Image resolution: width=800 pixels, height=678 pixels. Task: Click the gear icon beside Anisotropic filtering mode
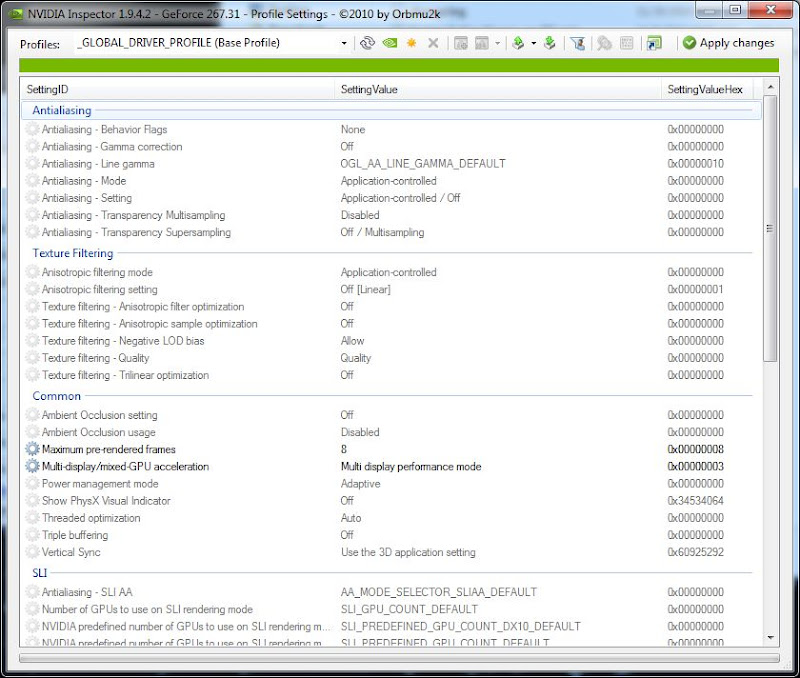click(32, 272)
